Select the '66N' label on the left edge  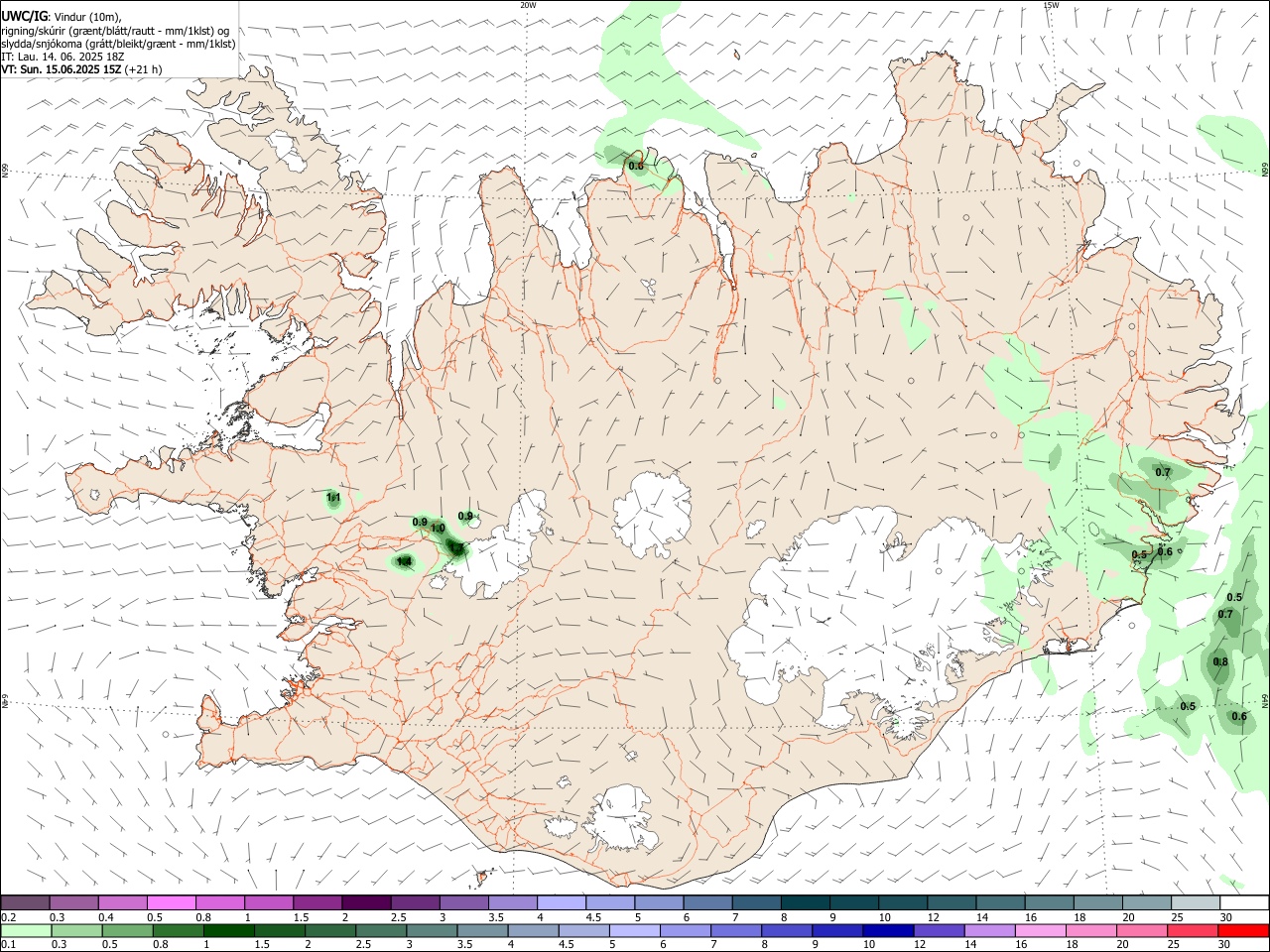tap(5, 171)
